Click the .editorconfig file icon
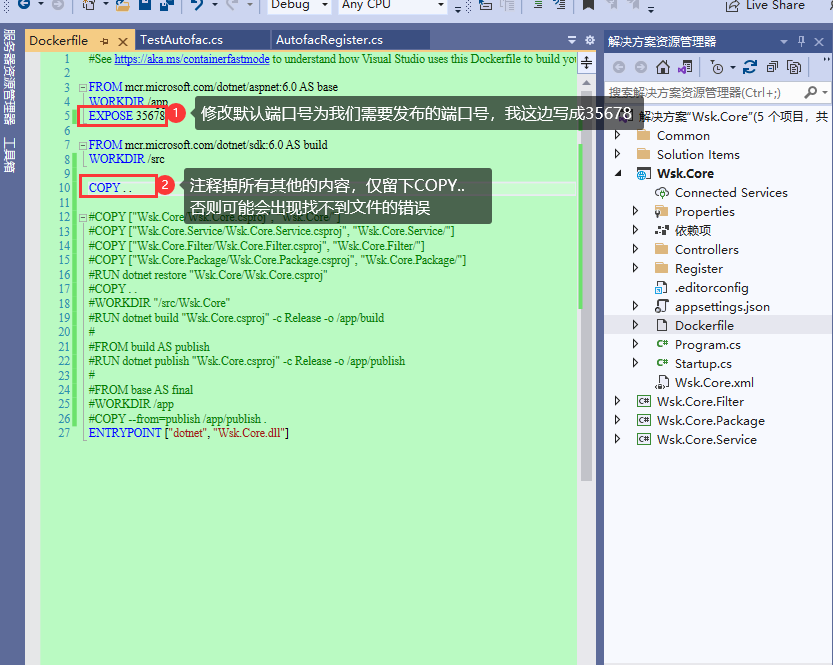This screenshot has width=833, height=665. [x=661, y=288]
